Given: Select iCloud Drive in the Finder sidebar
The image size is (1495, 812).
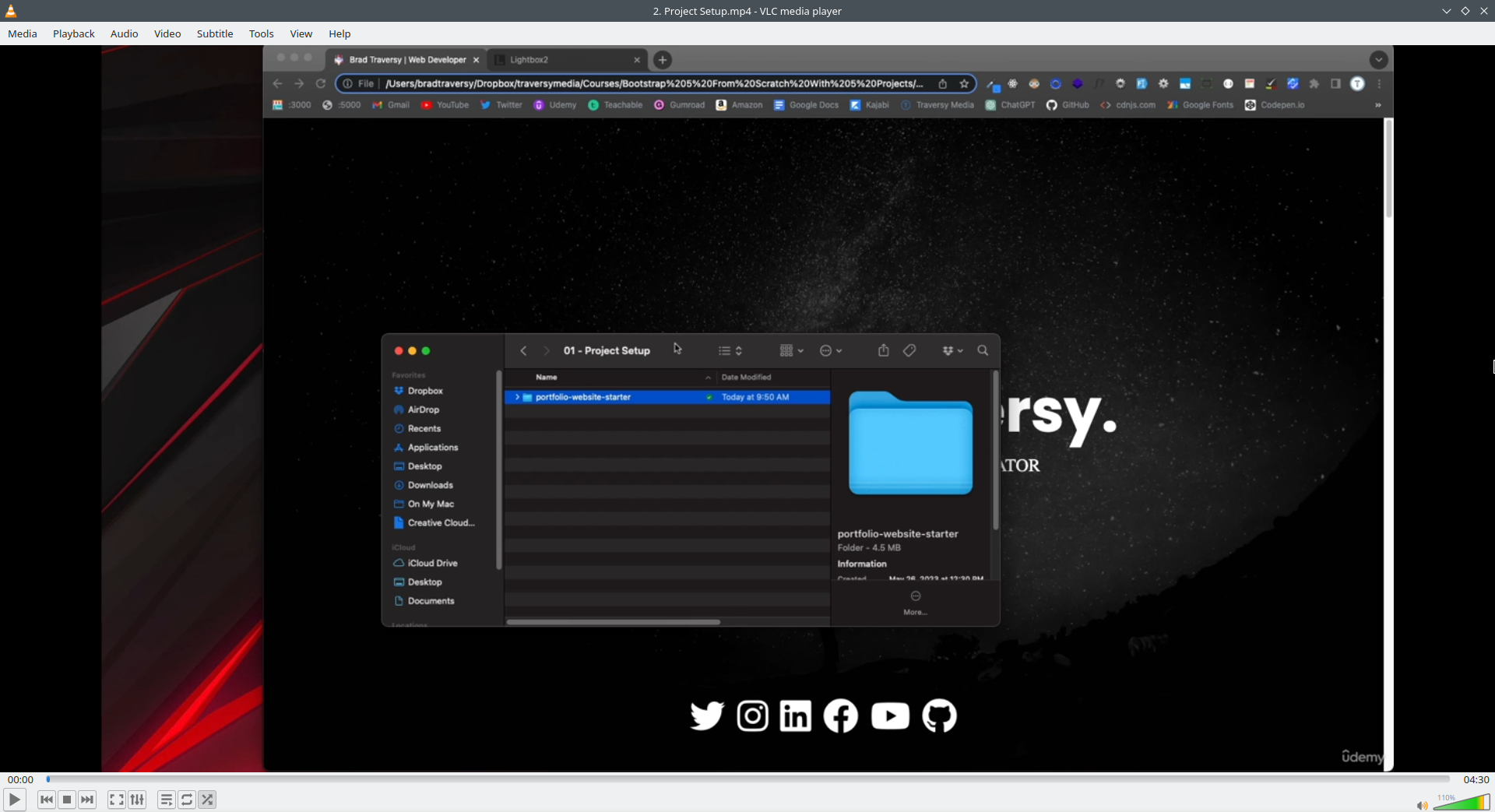Looking at the screenshot, I should (432, 563).
